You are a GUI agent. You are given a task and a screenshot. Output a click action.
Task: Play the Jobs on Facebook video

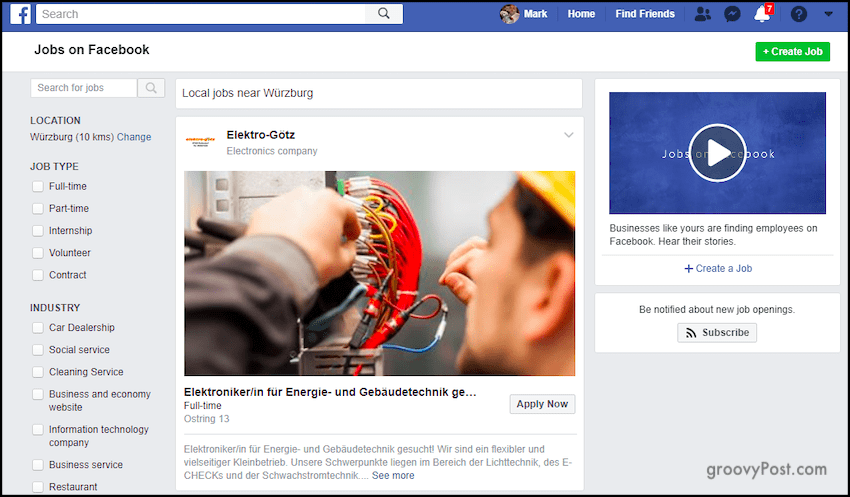pyautogui.click(x=717, y=153)
